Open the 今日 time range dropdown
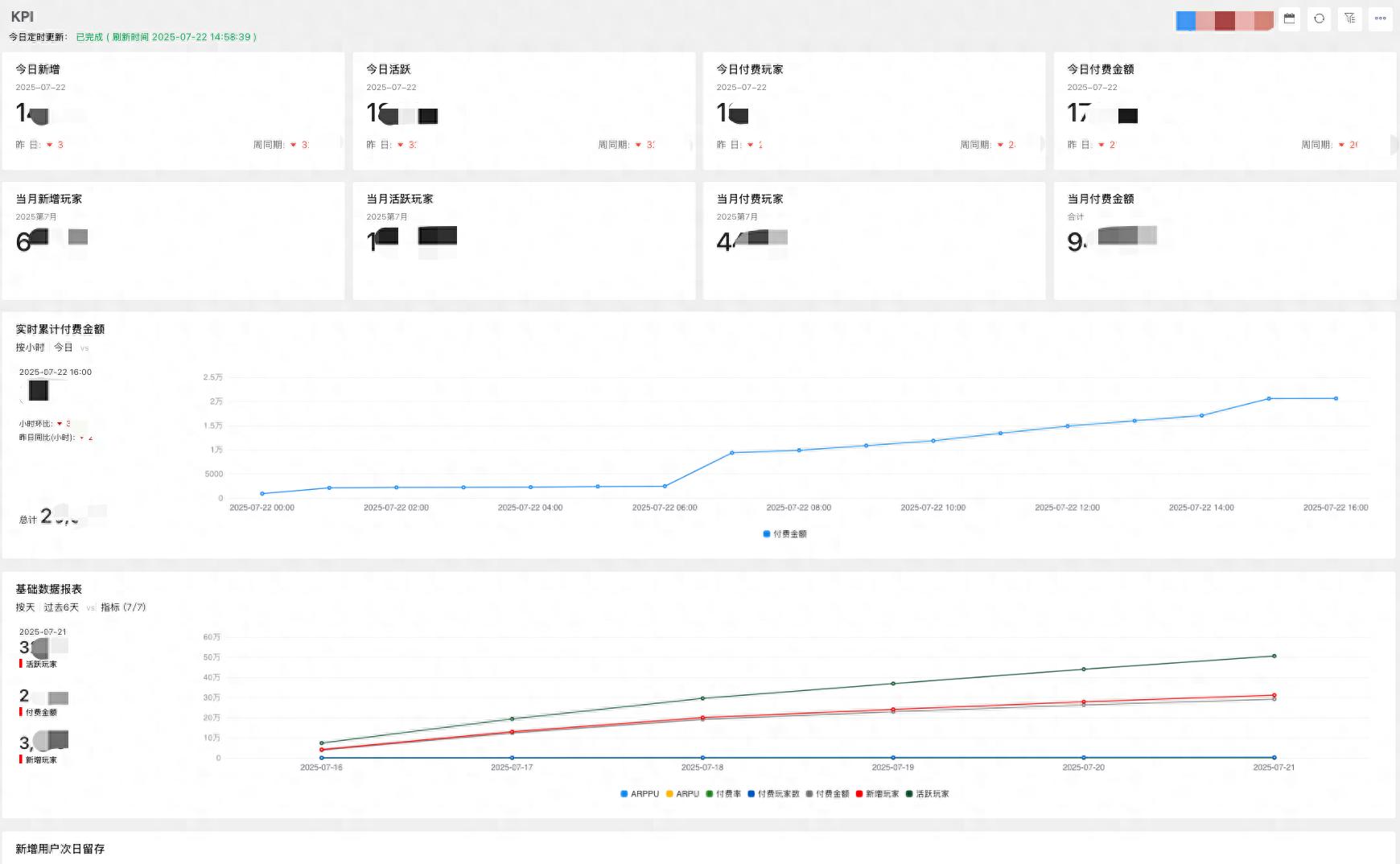This screenshot has height=864, width=1400. click(63, 348)
